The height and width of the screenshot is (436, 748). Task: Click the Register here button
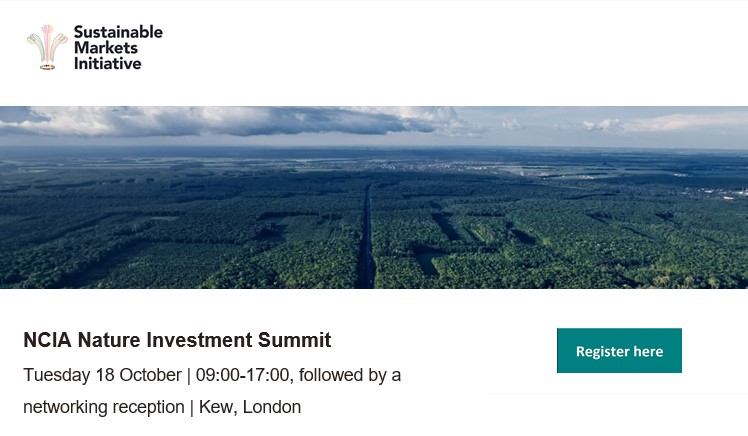619,351
